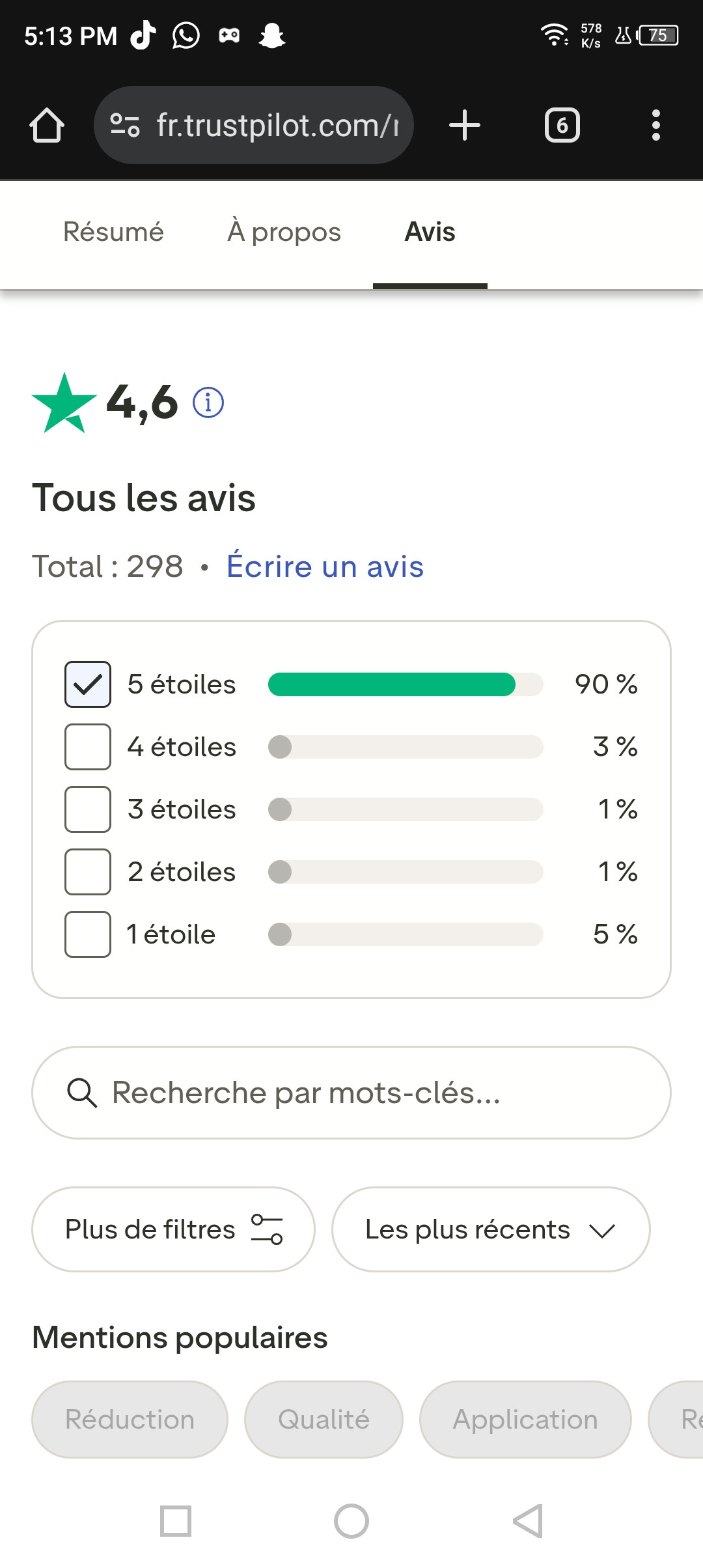Switch to the Résumé tab
703x1568 pixels.
pos(113,232)
